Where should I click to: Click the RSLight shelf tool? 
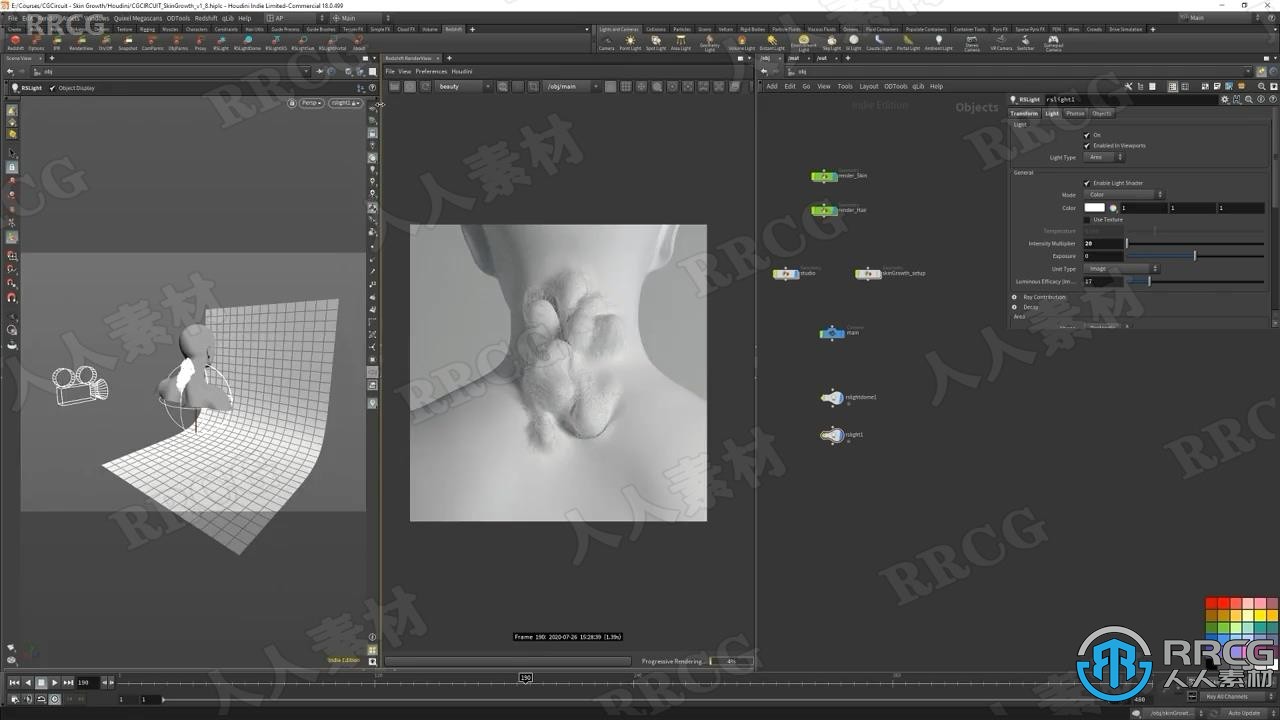(221, 43)
